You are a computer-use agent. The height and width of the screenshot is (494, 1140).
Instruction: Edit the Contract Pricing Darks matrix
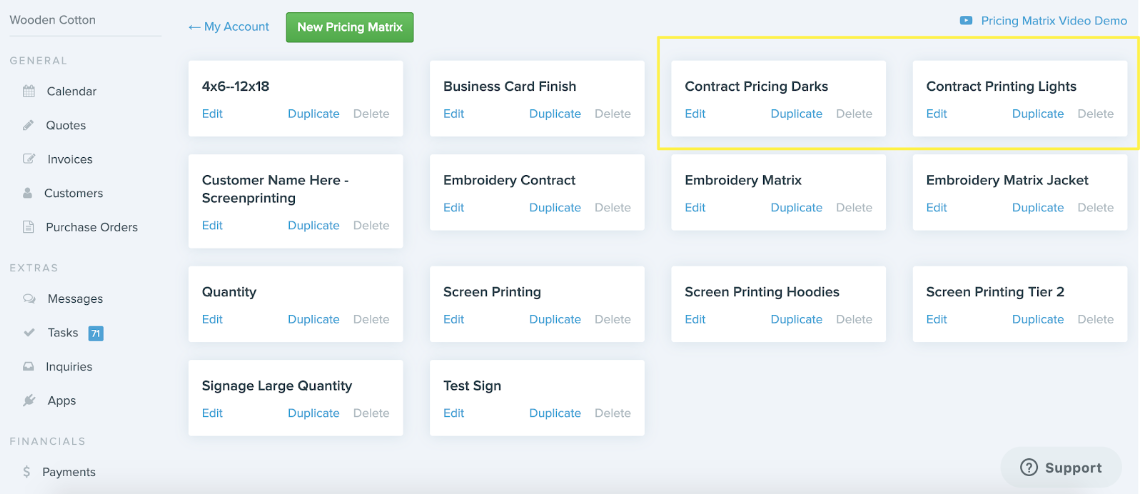695,113
